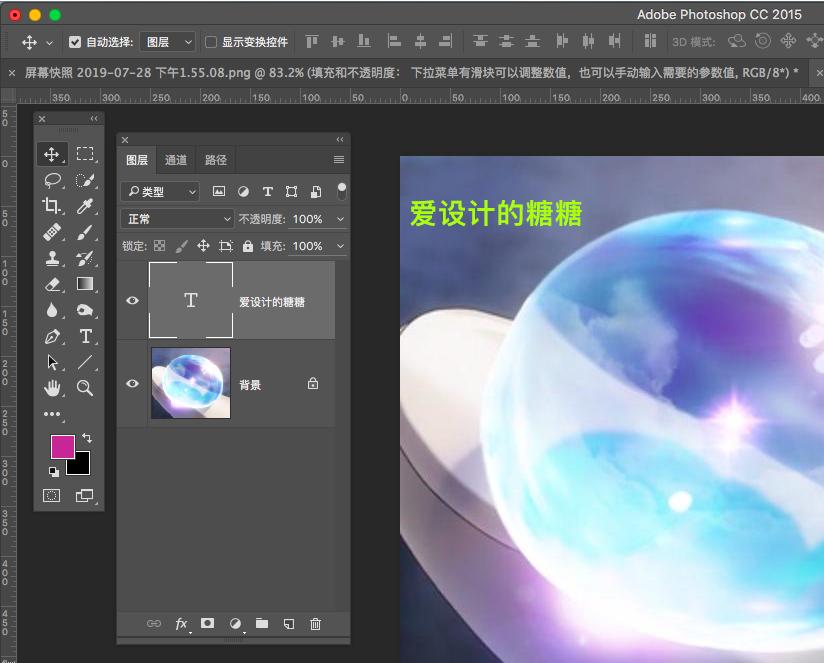
Task: Open the blend mode 正常 dropdown
Action: 176,218
